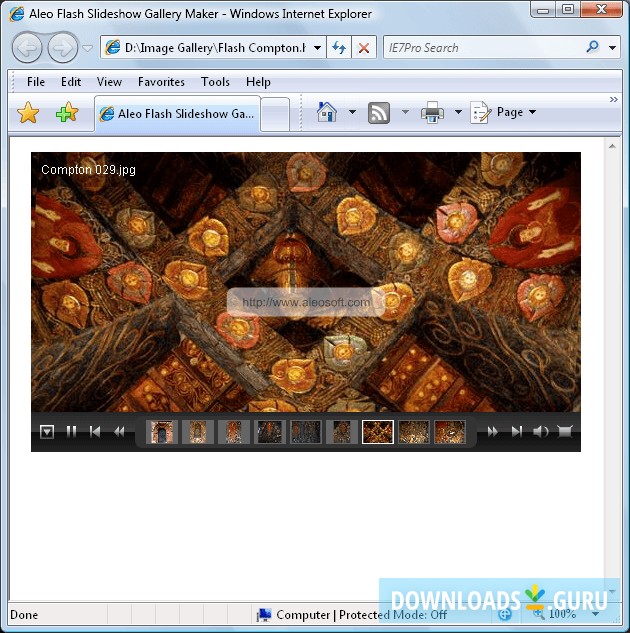
Task: Click the Print icon
Action: [x=432, y=113]
